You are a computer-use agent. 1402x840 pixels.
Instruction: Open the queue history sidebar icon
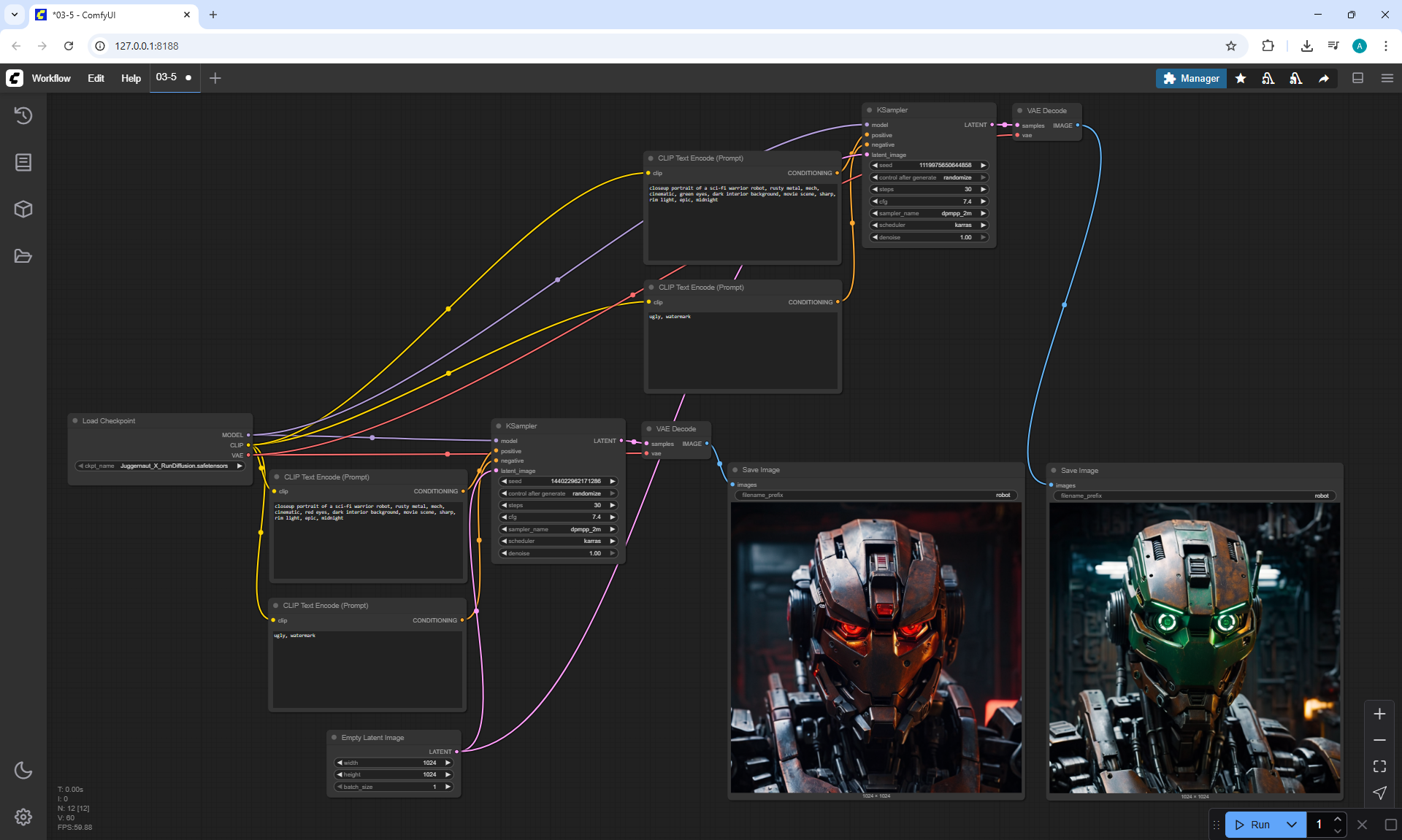pyautogui.click(x=23, y=115)
